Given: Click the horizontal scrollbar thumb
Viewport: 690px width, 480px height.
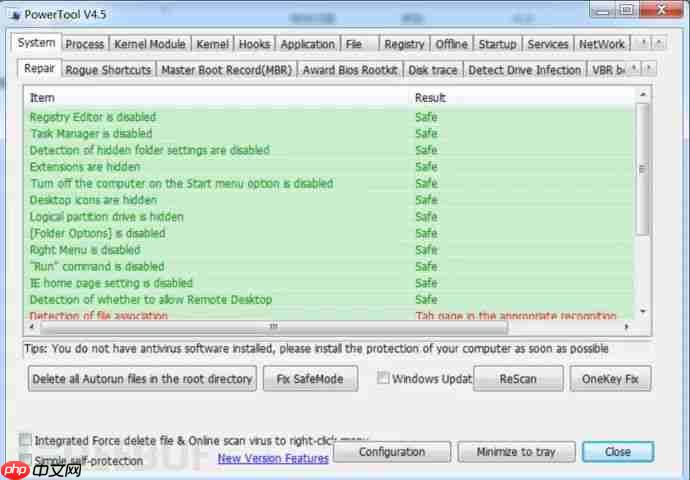Looking at the screenshot, I should point(274,327).
